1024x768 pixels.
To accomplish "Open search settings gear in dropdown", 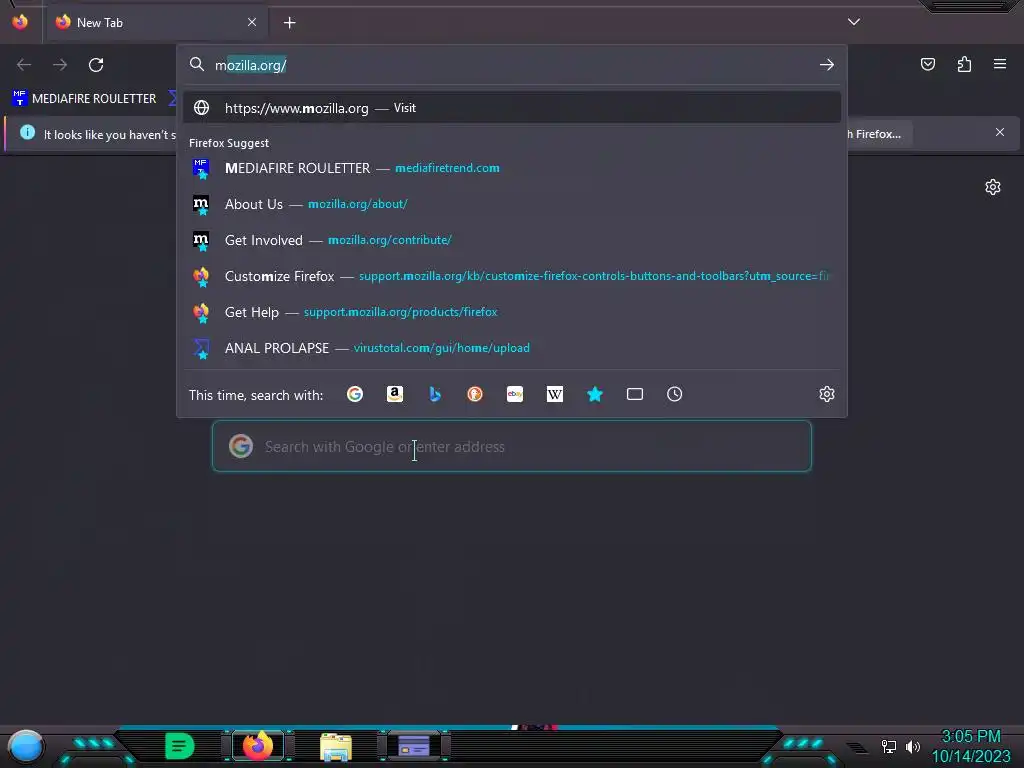I will (827, 394).
